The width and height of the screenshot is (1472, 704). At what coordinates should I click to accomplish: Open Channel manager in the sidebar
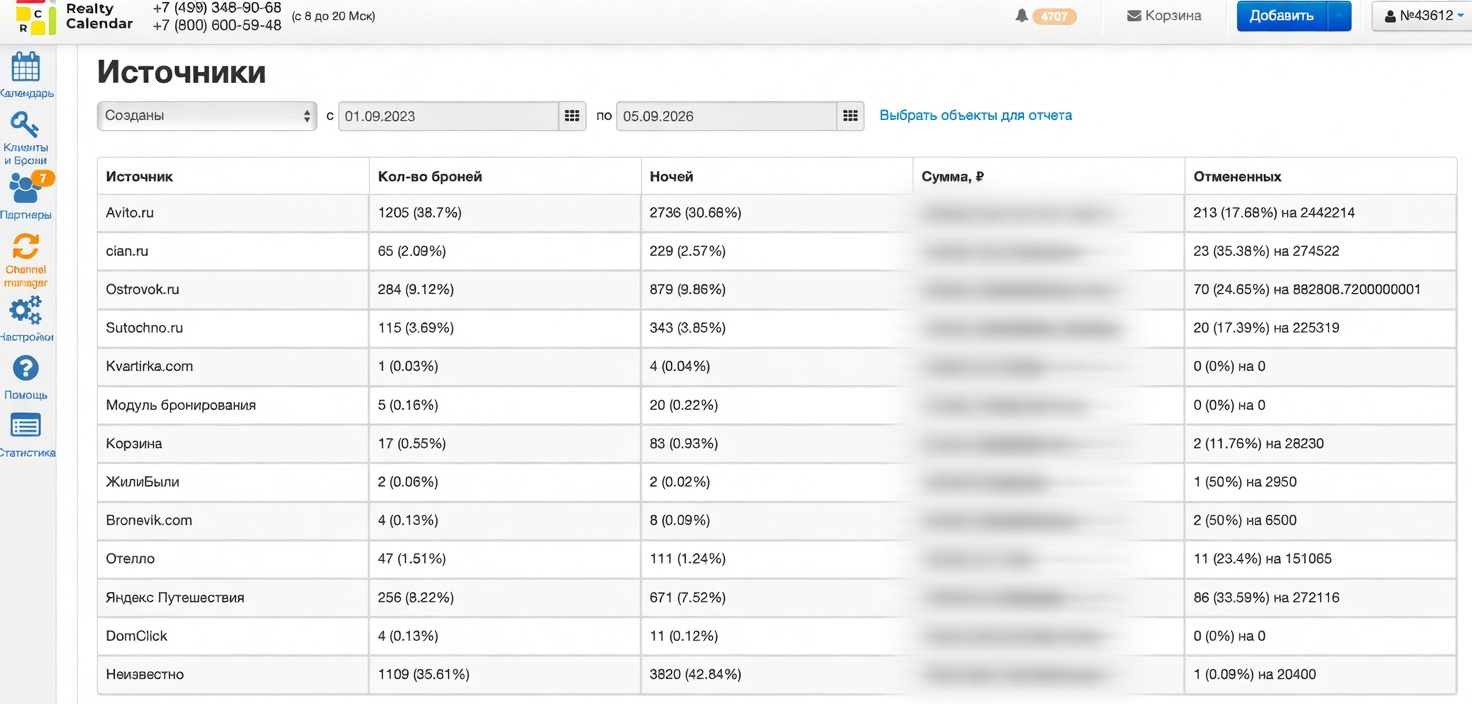(26, 260)
